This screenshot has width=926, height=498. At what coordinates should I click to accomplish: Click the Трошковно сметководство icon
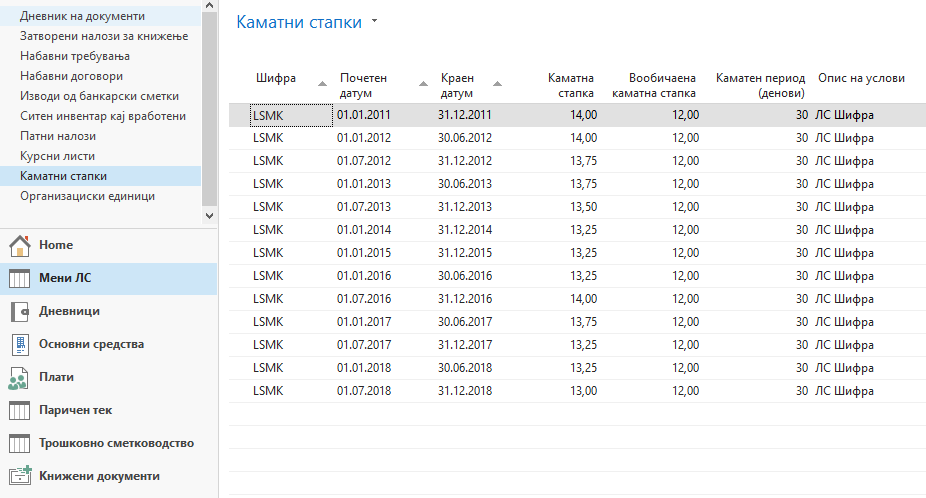click(19, 444)
